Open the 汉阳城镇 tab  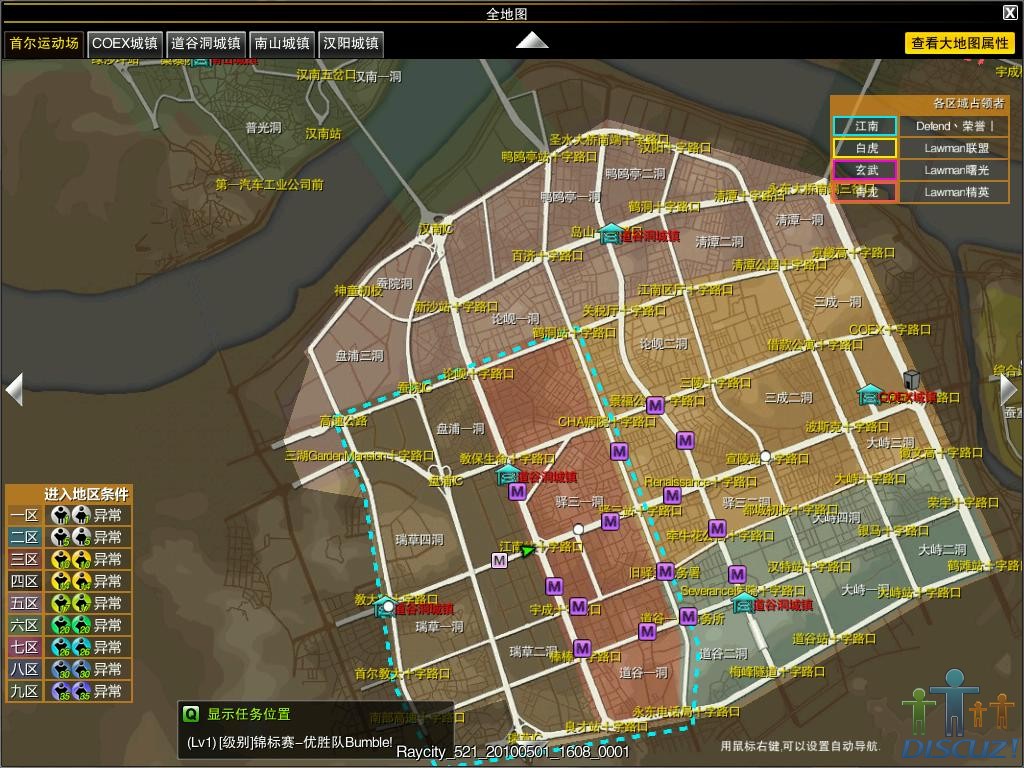(351, 44)
